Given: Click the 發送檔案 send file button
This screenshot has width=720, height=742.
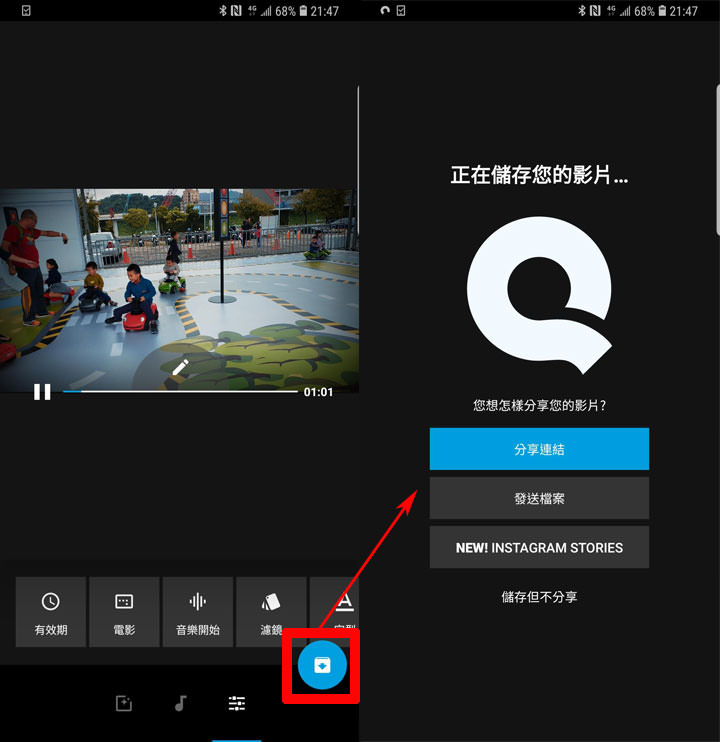Looking at the screenshot, I should [x=539, y=498].
